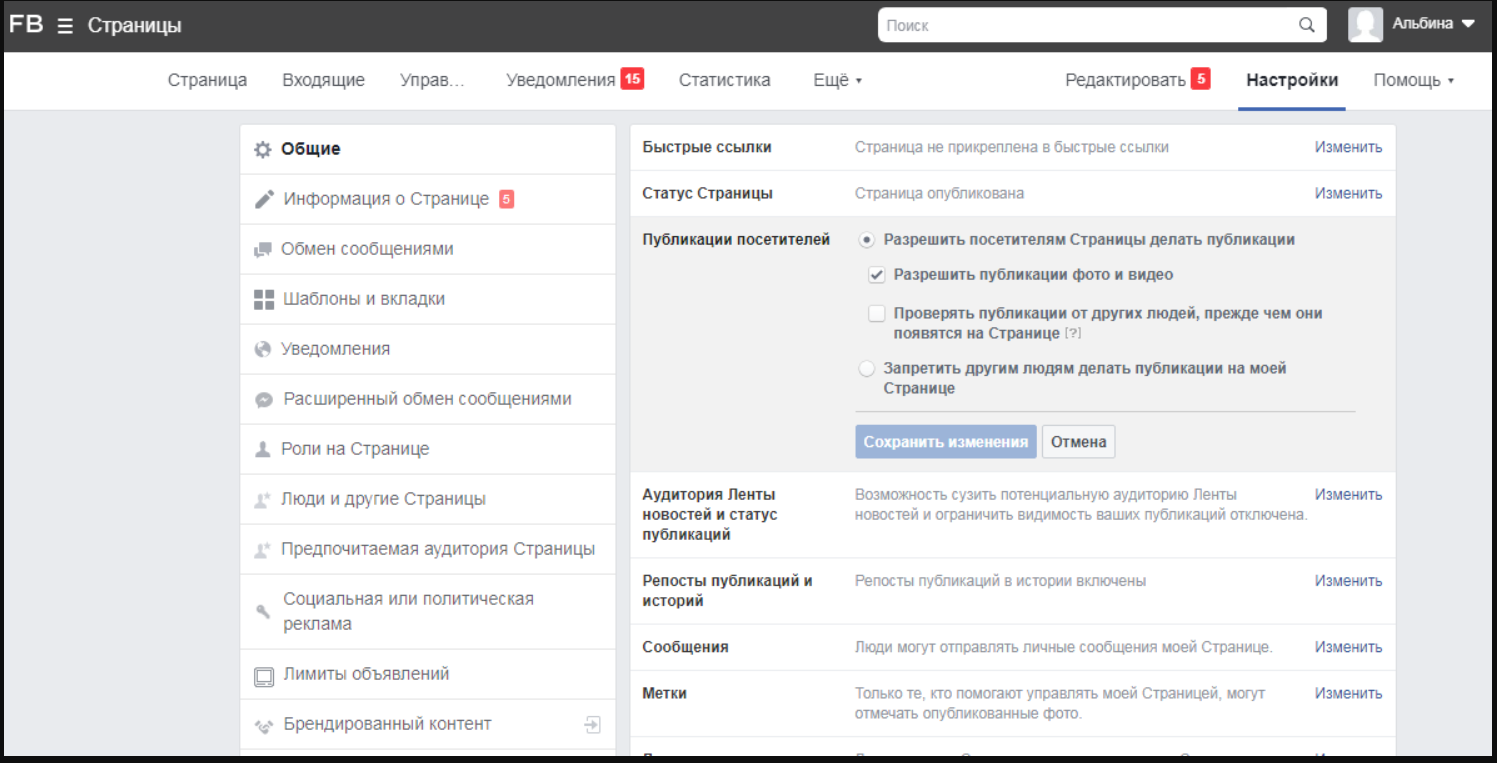Click Изменить next to Статус Страницы

[x=1348, y=192]
